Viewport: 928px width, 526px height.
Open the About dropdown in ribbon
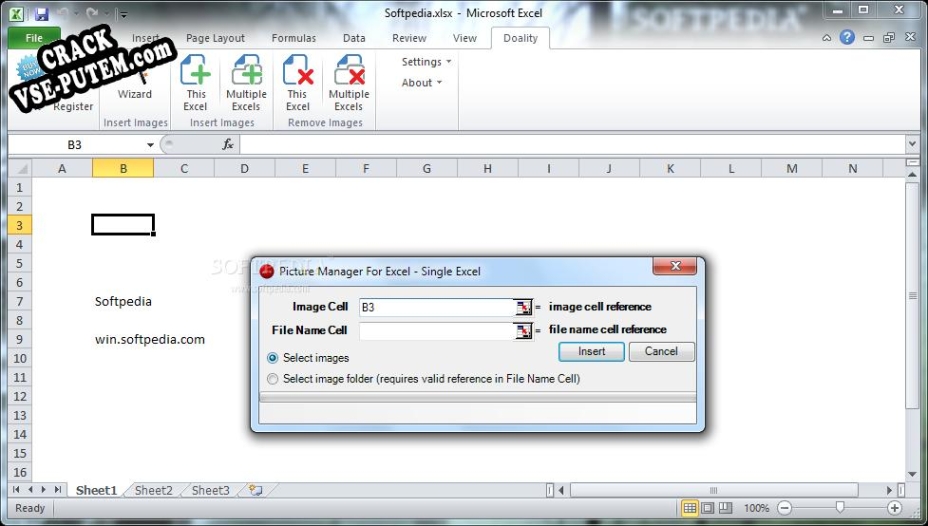421,83
